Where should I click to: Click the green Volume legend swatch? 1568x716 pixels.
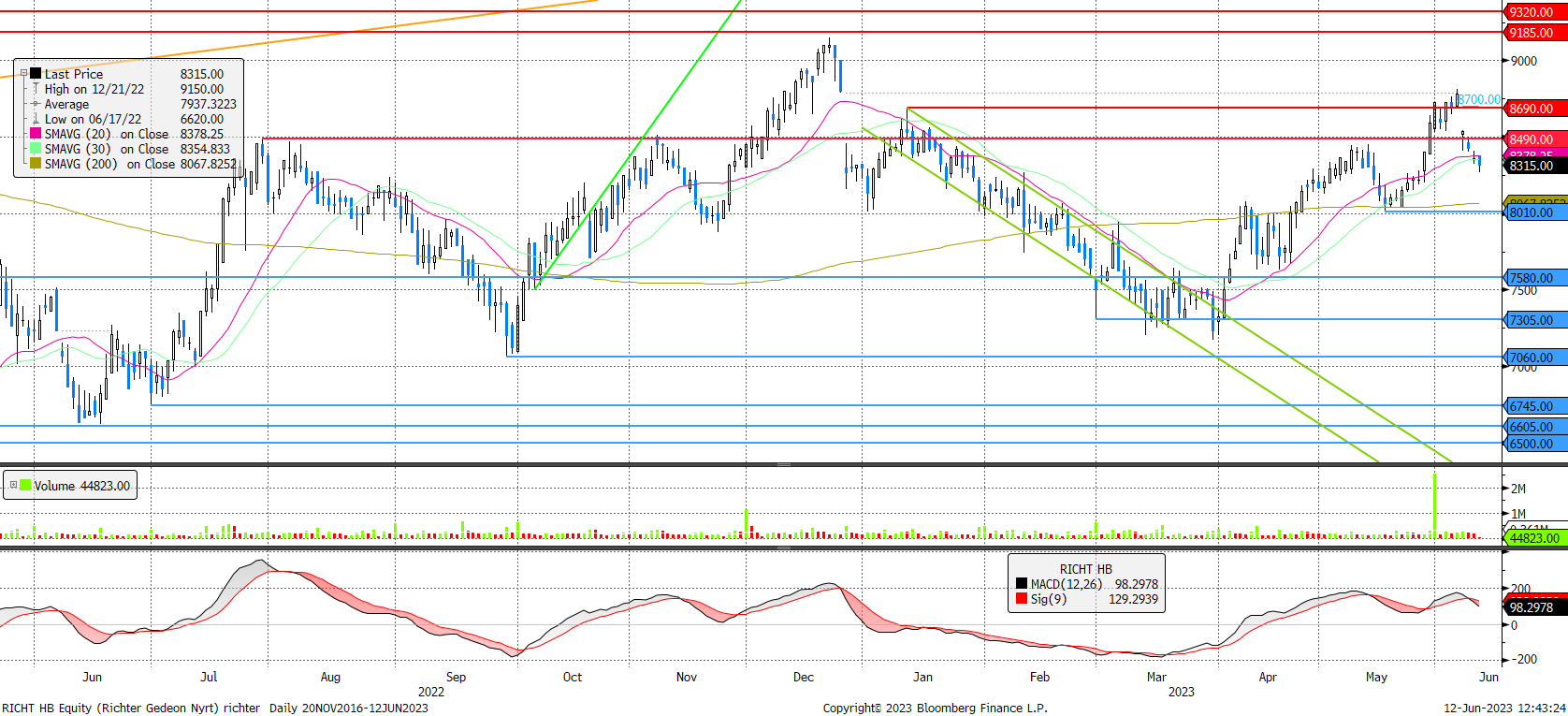(x=25, y=485)
